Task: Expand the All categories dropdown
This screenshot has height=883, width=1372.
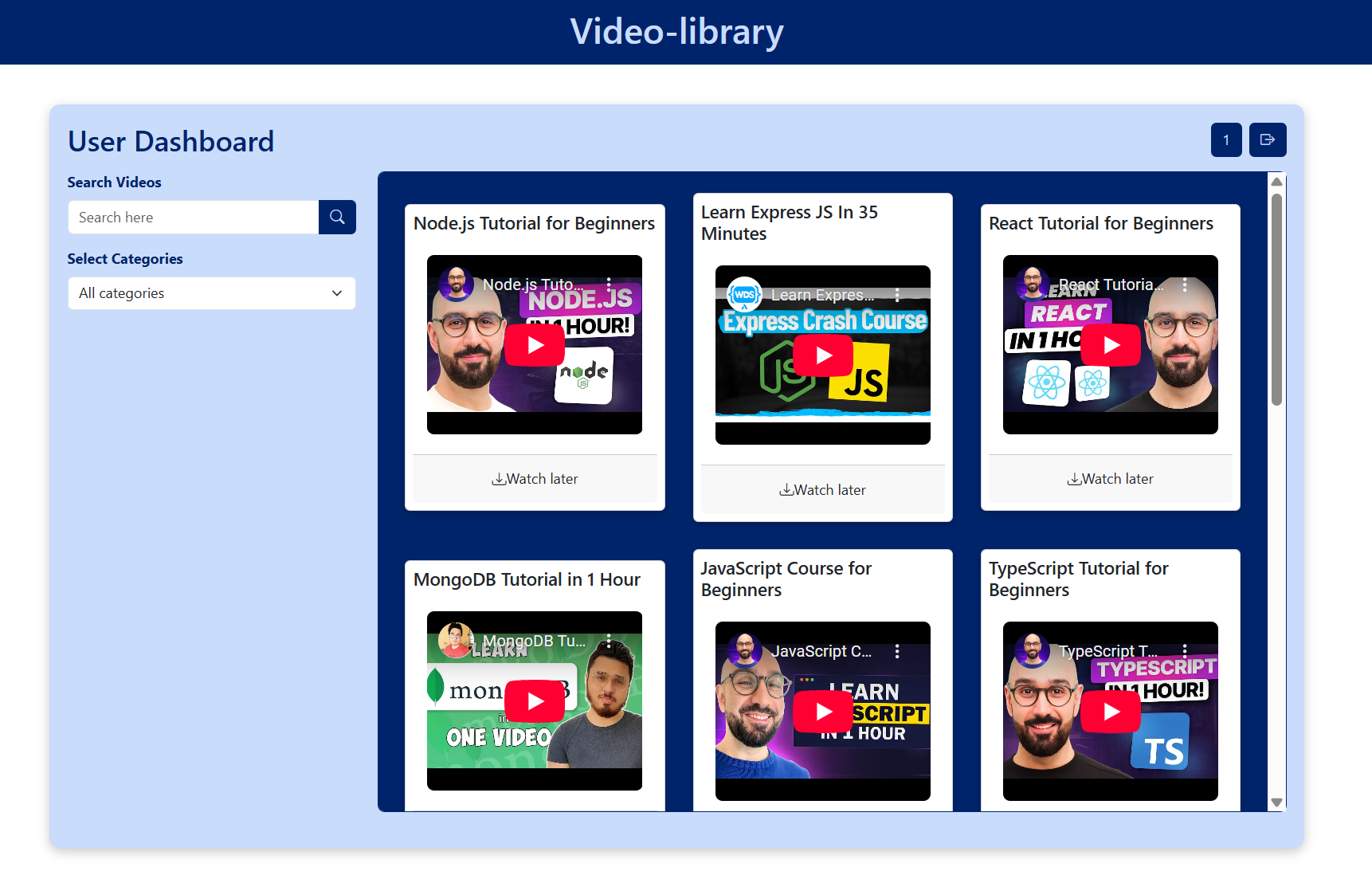Action: tap(211, 293)
